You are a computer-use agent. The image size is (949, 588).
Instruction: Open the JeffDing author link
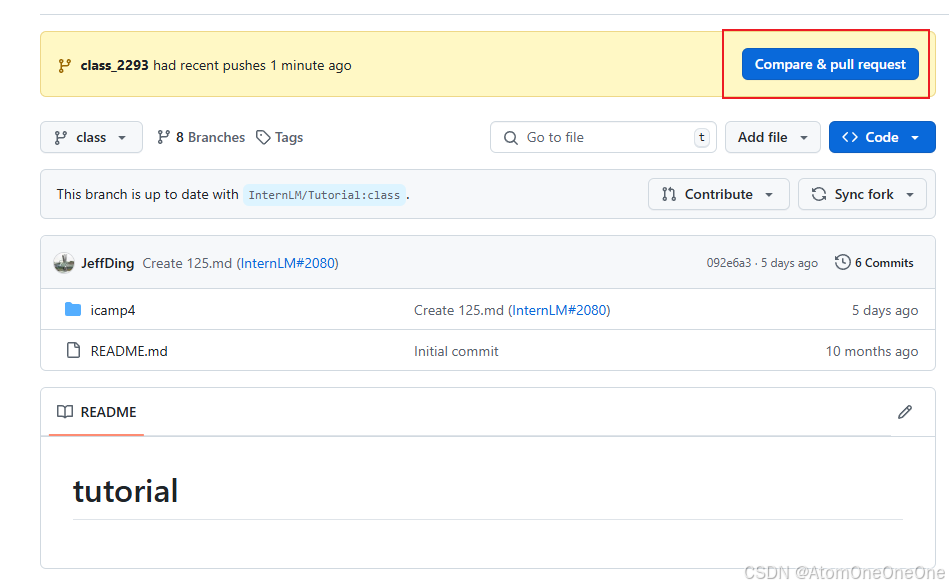(x=108, y=263)
